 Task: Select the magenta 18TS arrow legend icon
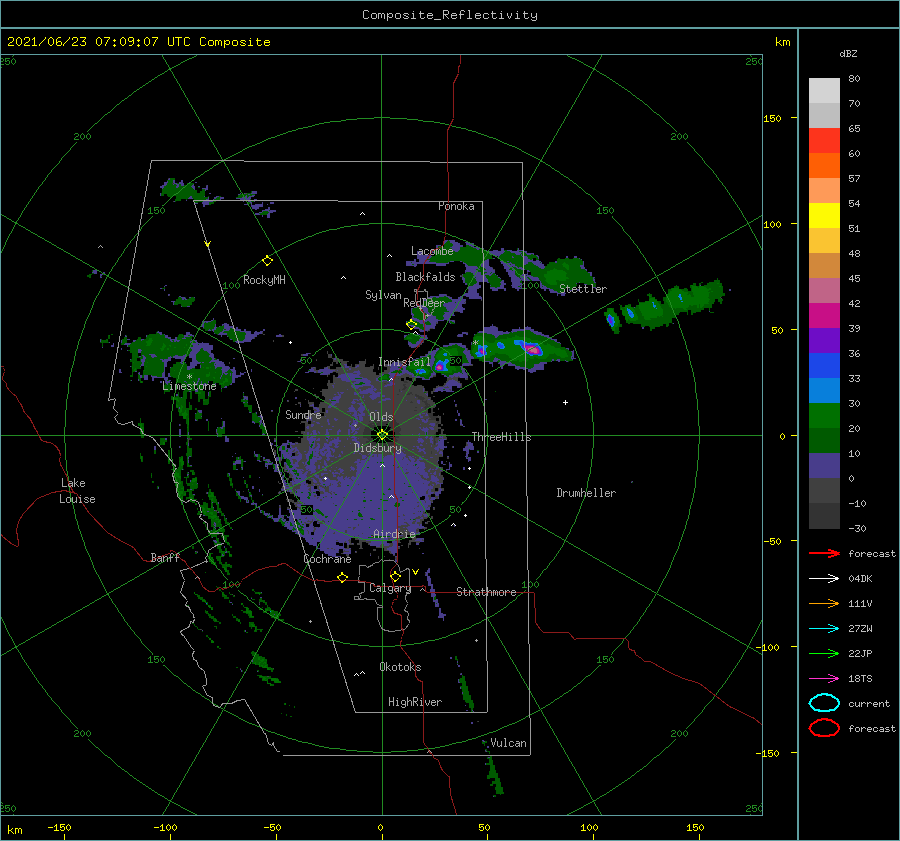(x=824, y=679)
